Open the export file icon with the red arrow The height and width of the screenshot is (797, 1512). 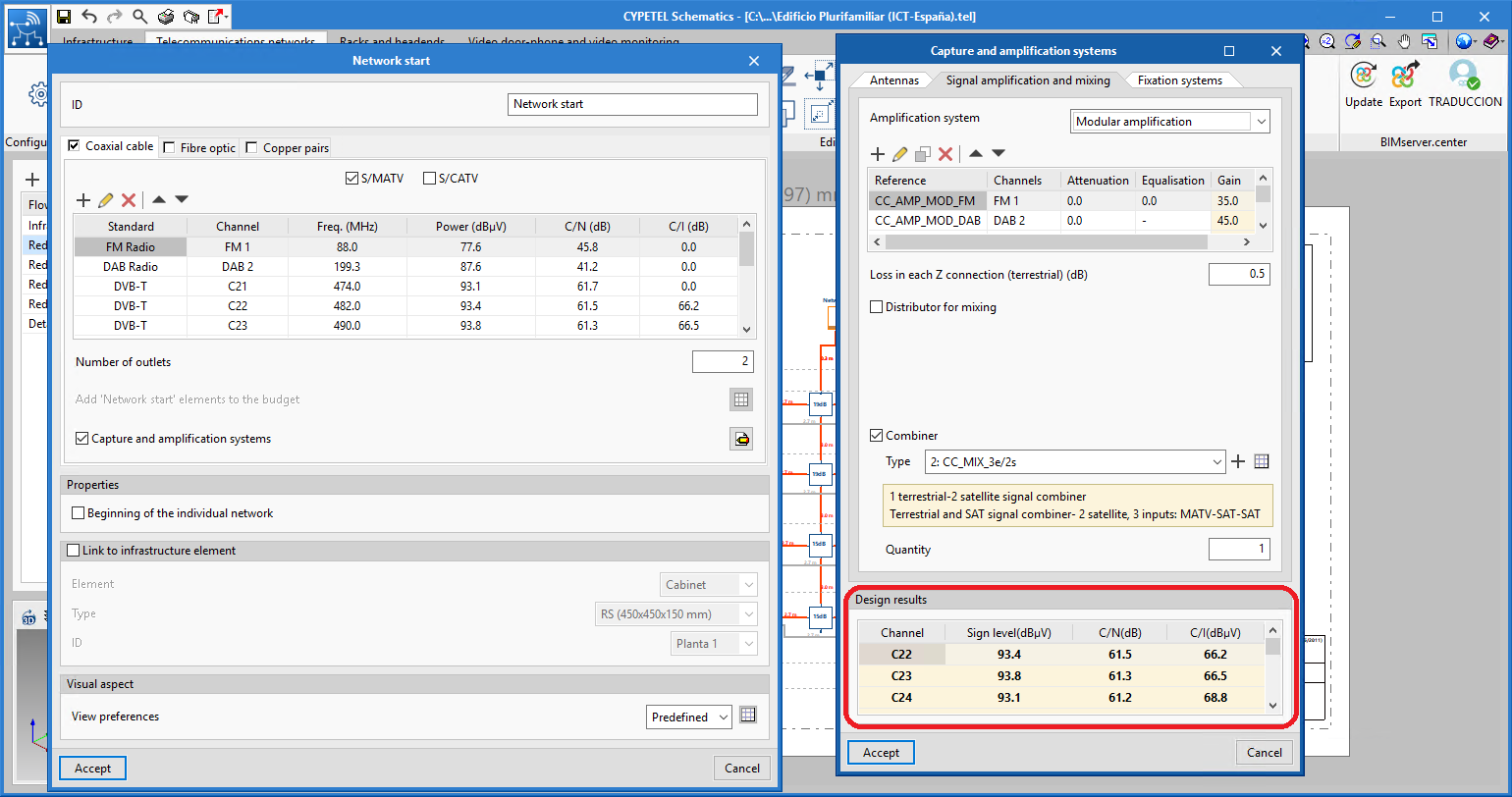click(215, 17)
